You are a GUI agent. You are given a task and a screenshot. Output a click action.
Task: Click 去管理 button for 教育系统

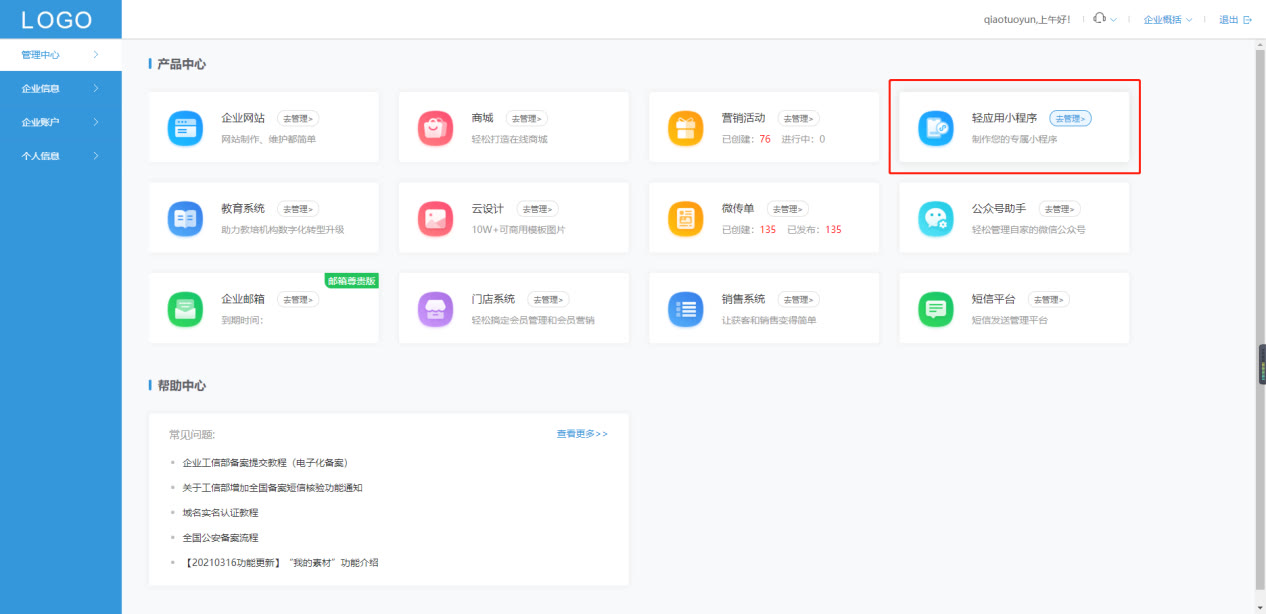(298, 209)
